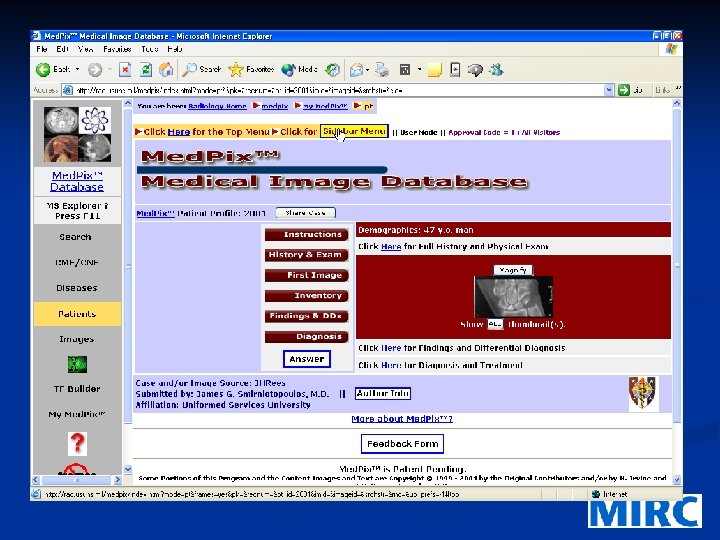
Task: Click the IE Back arrow icon
Action: [43, 70]
